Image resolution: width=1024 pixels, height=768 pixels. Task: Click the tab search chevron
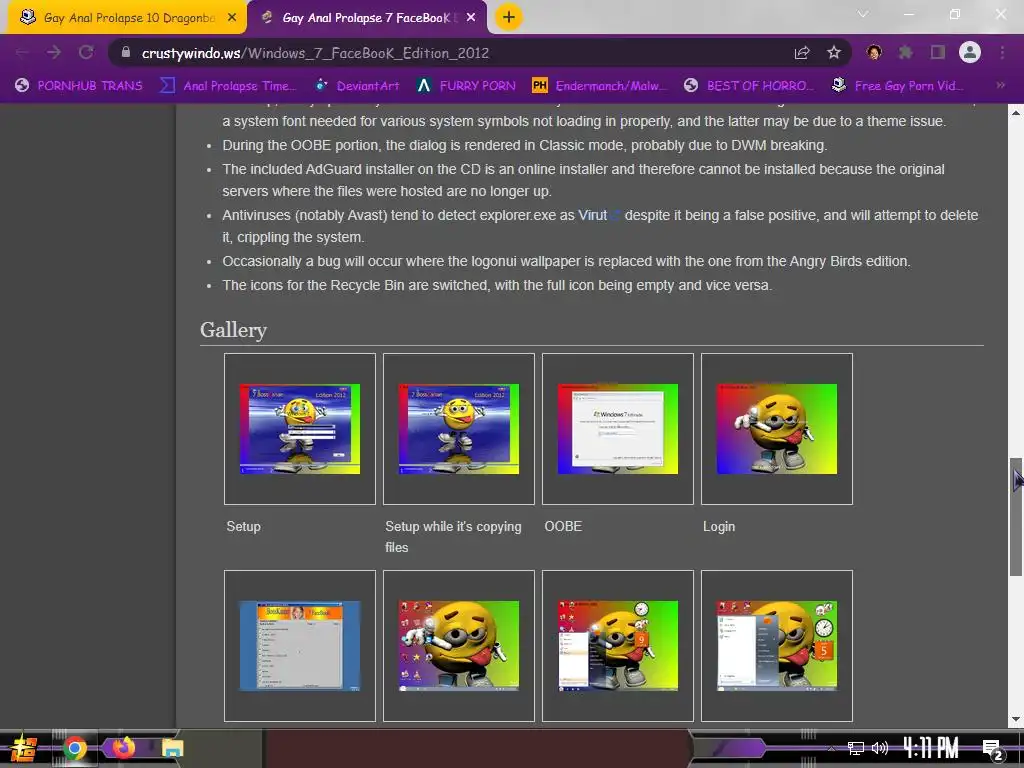863,14
